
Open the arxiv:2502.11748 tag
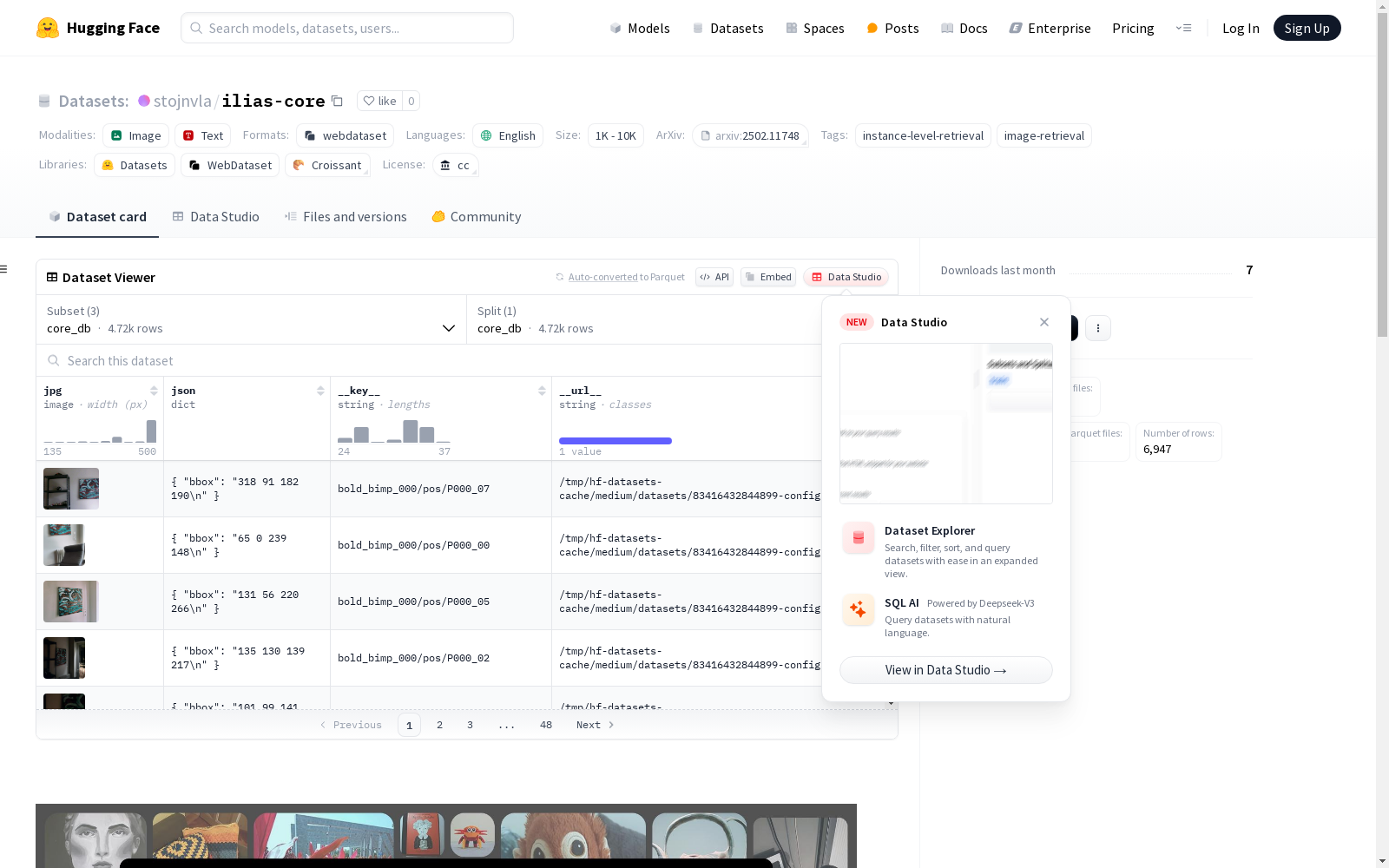click(x=750, y=135)
